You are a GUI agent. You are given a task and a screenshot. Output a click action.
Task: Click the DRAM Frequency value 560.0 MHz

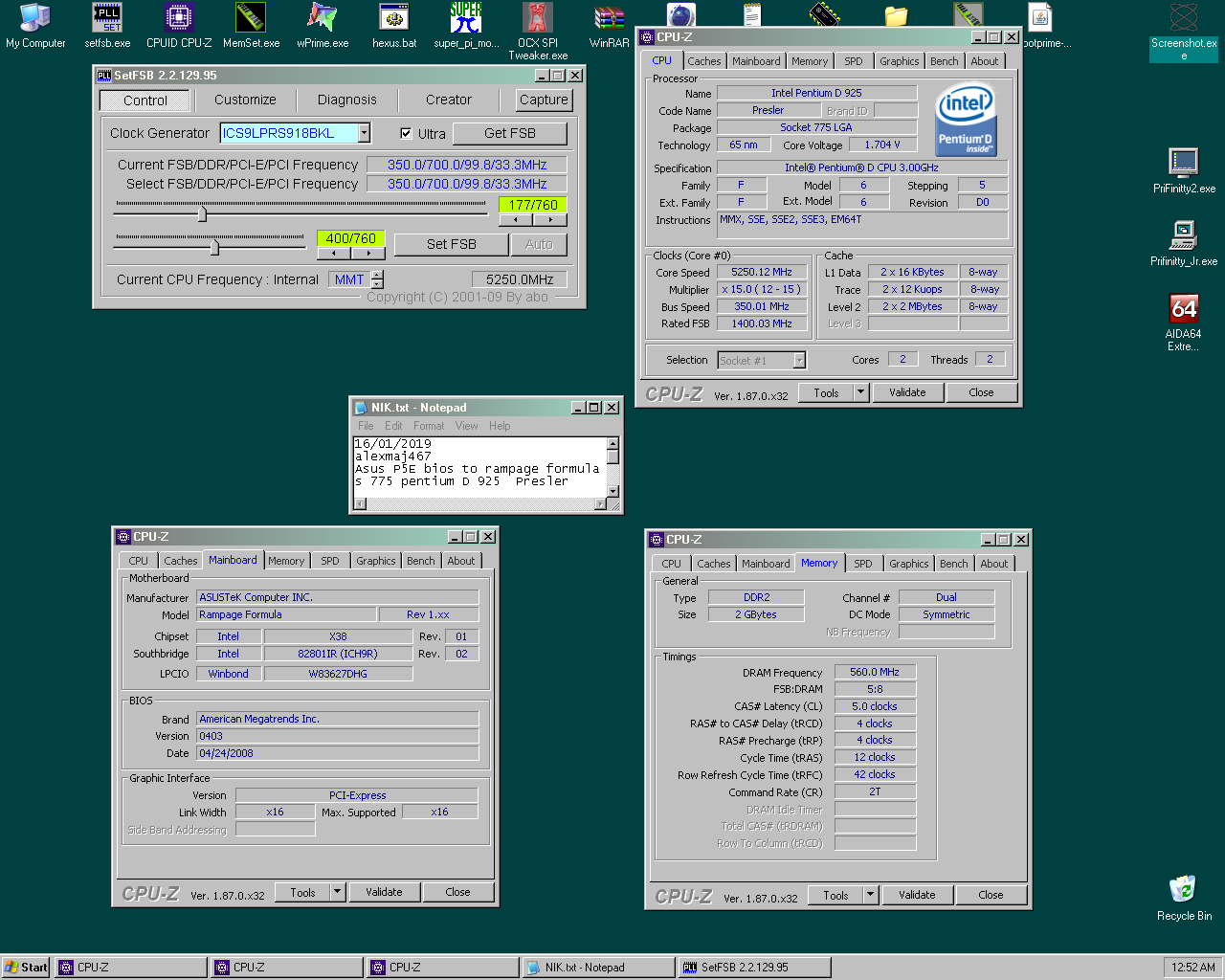point(875,672)
